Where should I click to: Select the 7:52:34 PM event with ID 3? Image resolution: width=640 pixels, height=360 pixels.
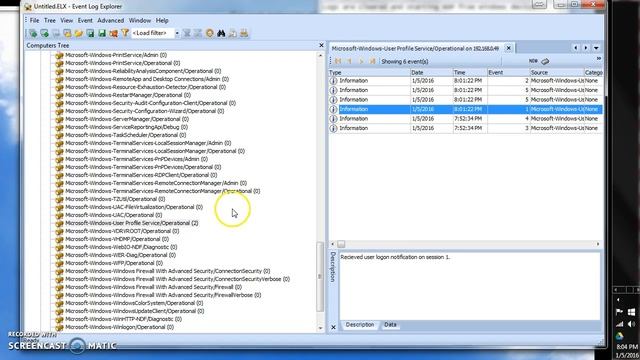pos(466,128)
